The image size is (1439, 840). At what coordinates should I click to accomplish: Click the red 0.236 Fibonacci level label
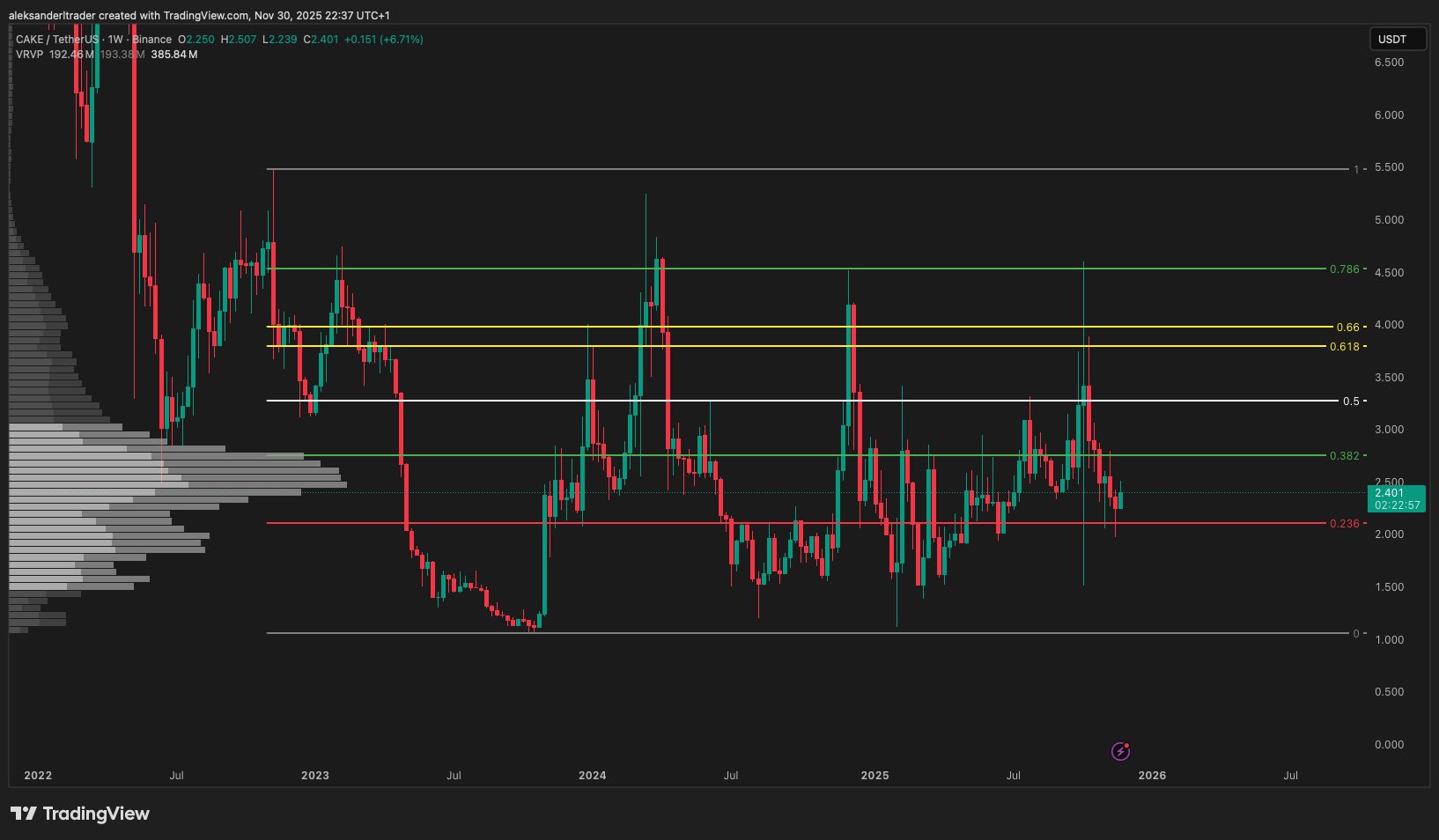(1344, 524)
